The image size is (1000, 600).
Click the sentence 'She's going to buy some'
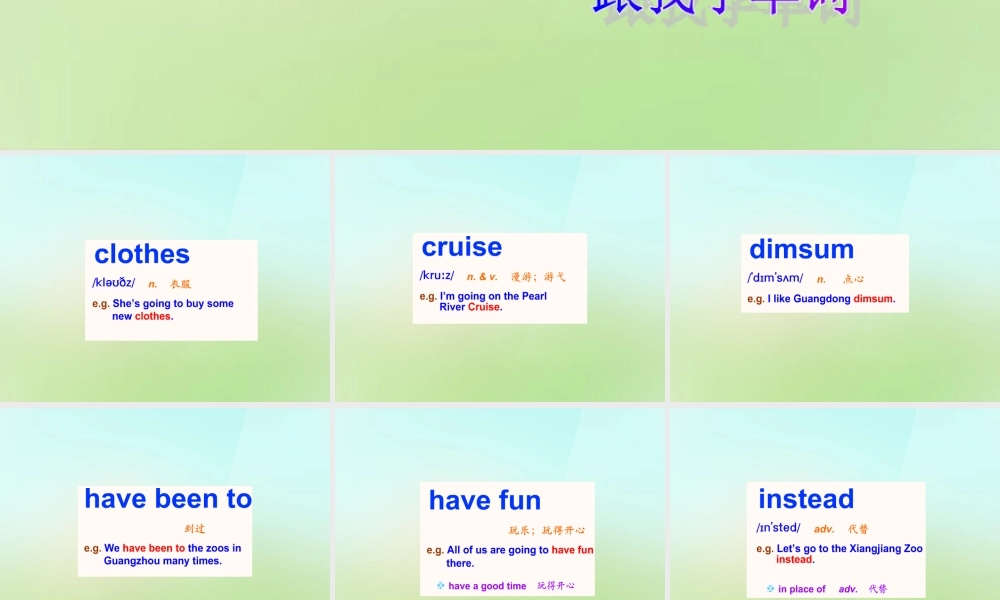click(x=173, y=304)
